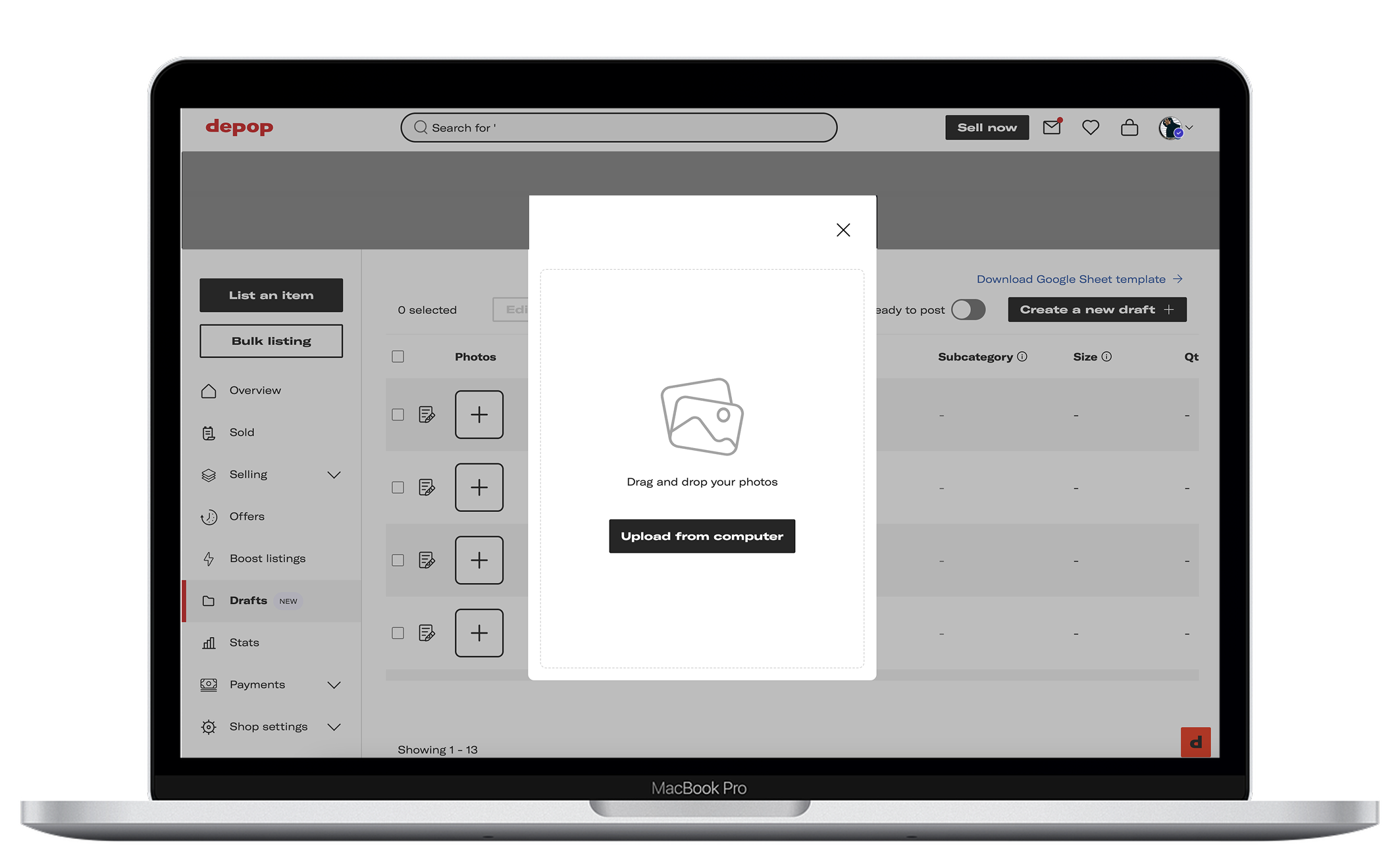Select the third draft row checkbox
1400x866 pixels.
[x=398, y=560]
